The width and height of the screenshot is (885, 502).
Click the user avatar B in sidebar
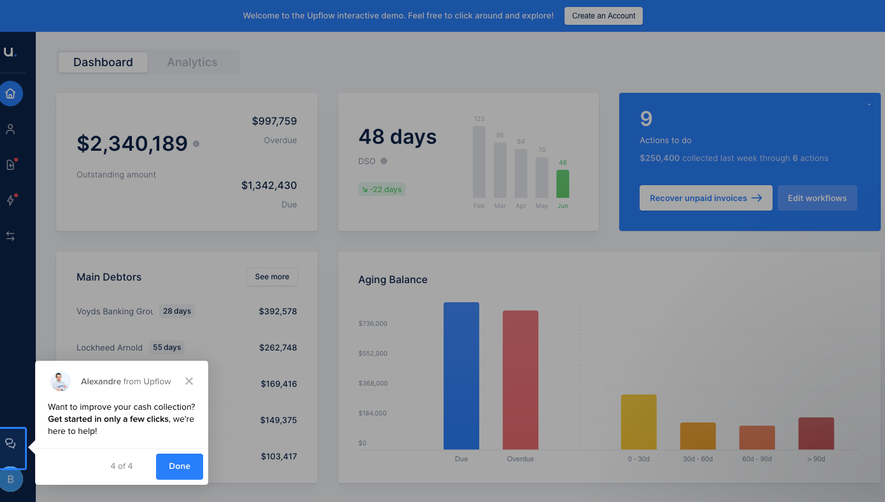(10, 479)
